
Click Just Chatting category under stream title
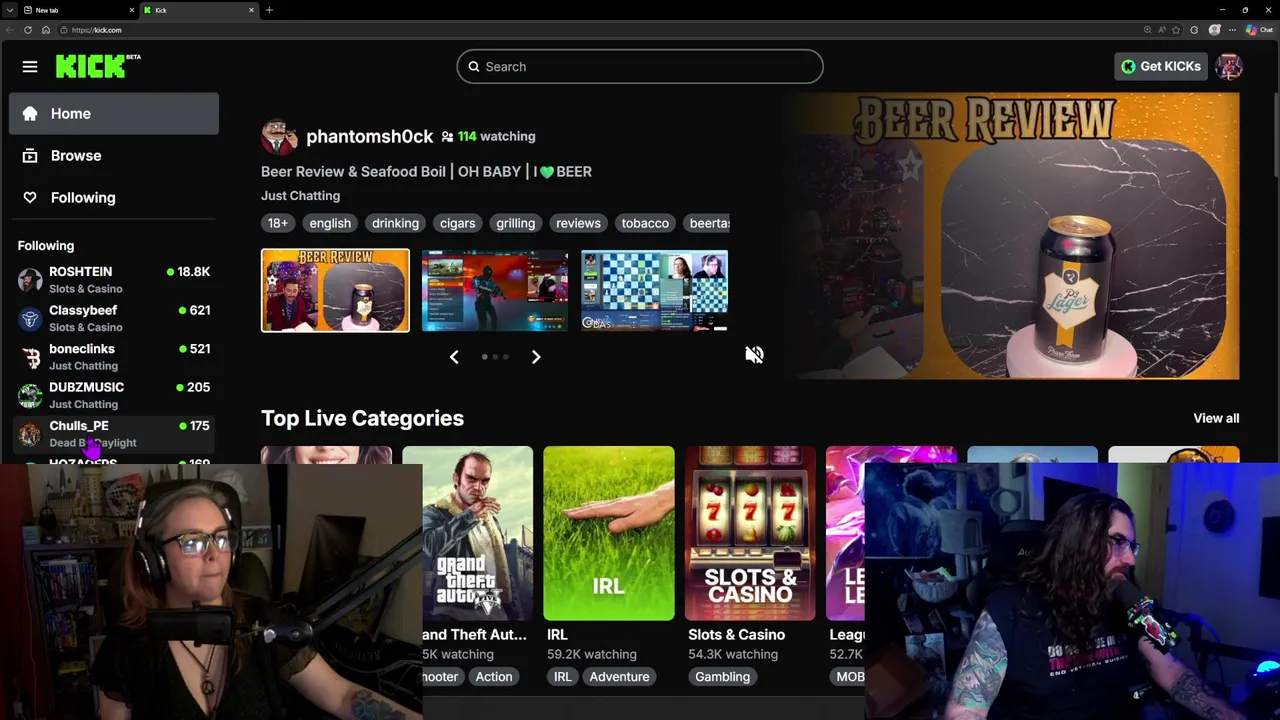pyautogui.click(x=300, y=196)
